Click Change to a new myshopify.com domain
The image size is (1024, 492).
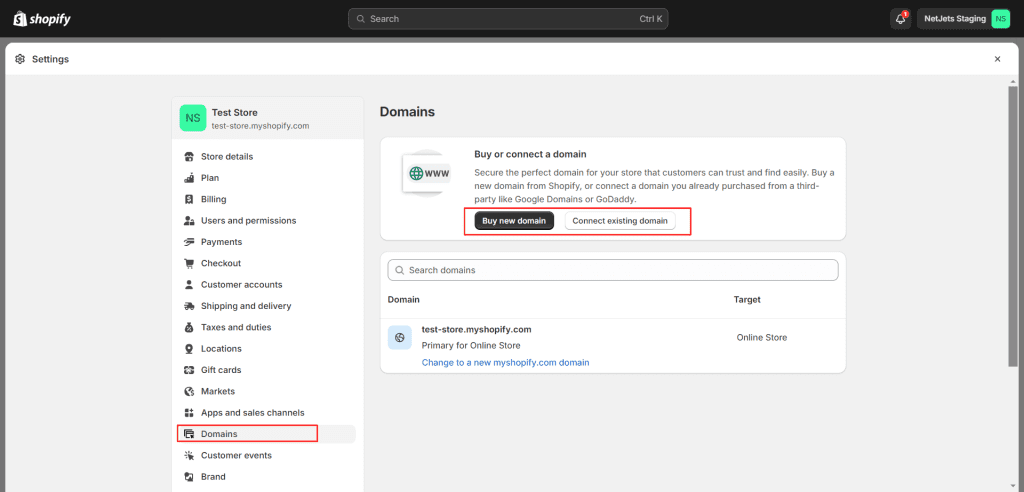[x=505, y=362]
